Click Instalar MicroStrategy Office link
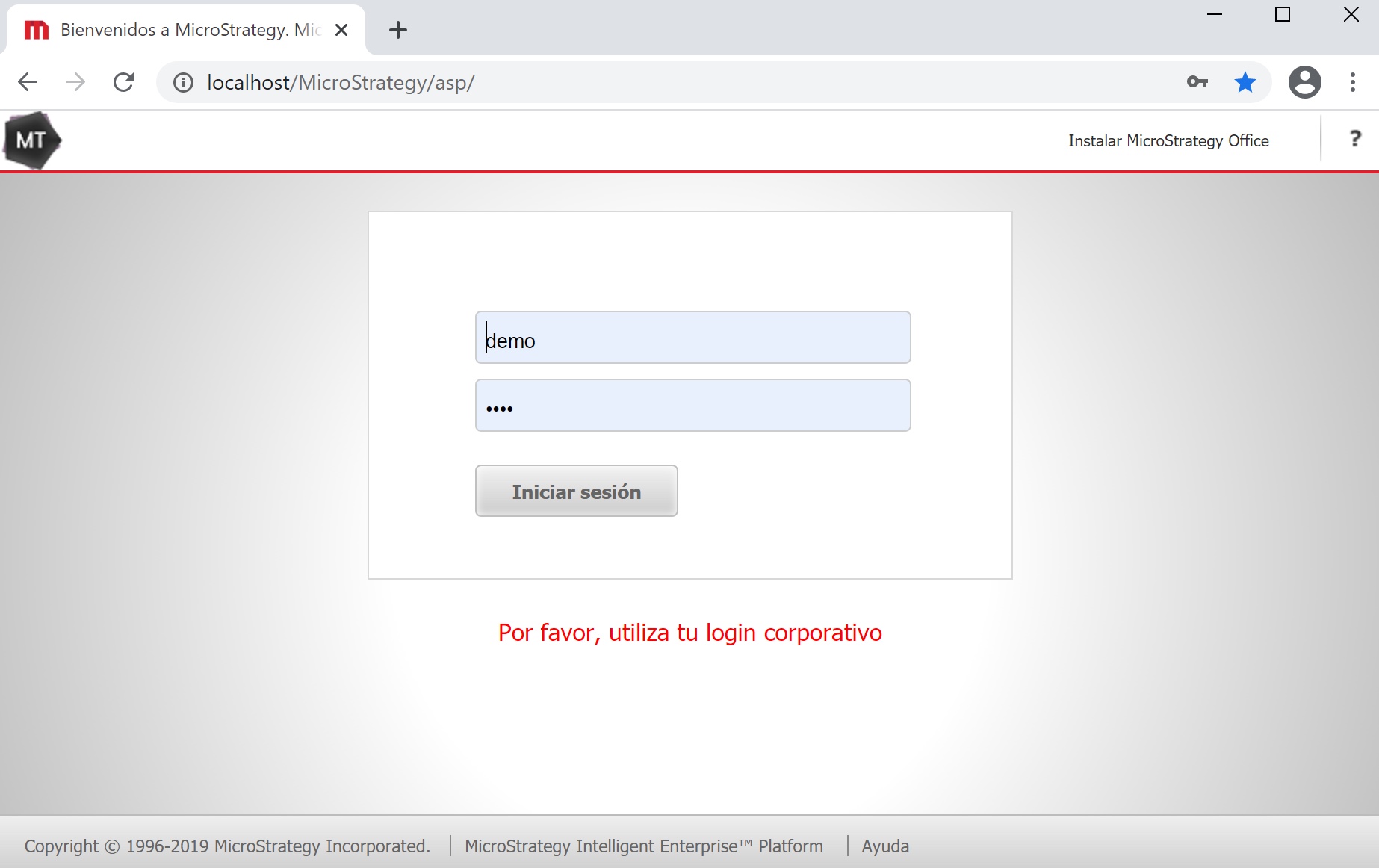Screen dimensions: 1379x868 pos(1168,140)
